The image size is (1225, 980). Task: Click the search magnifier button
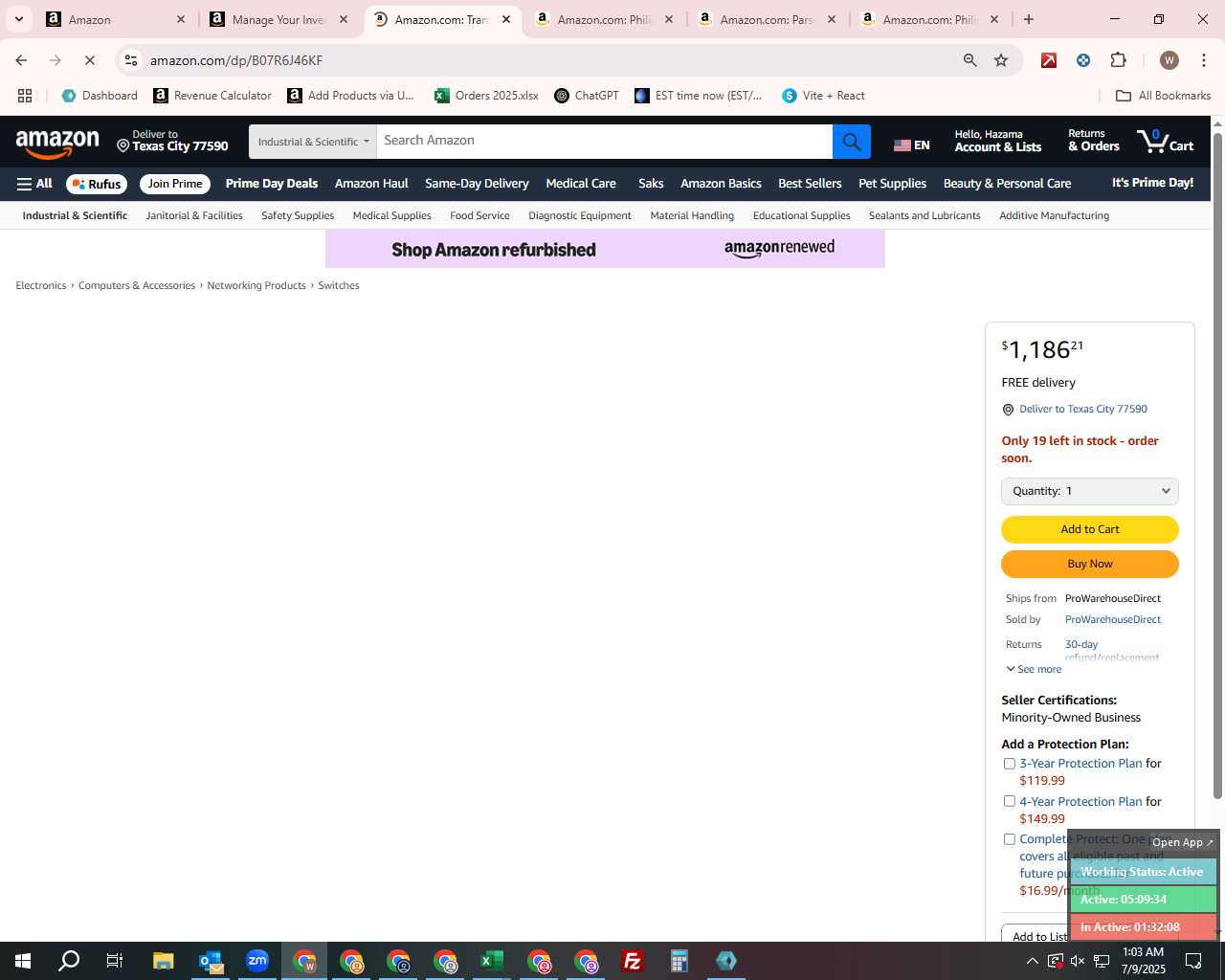851,142
